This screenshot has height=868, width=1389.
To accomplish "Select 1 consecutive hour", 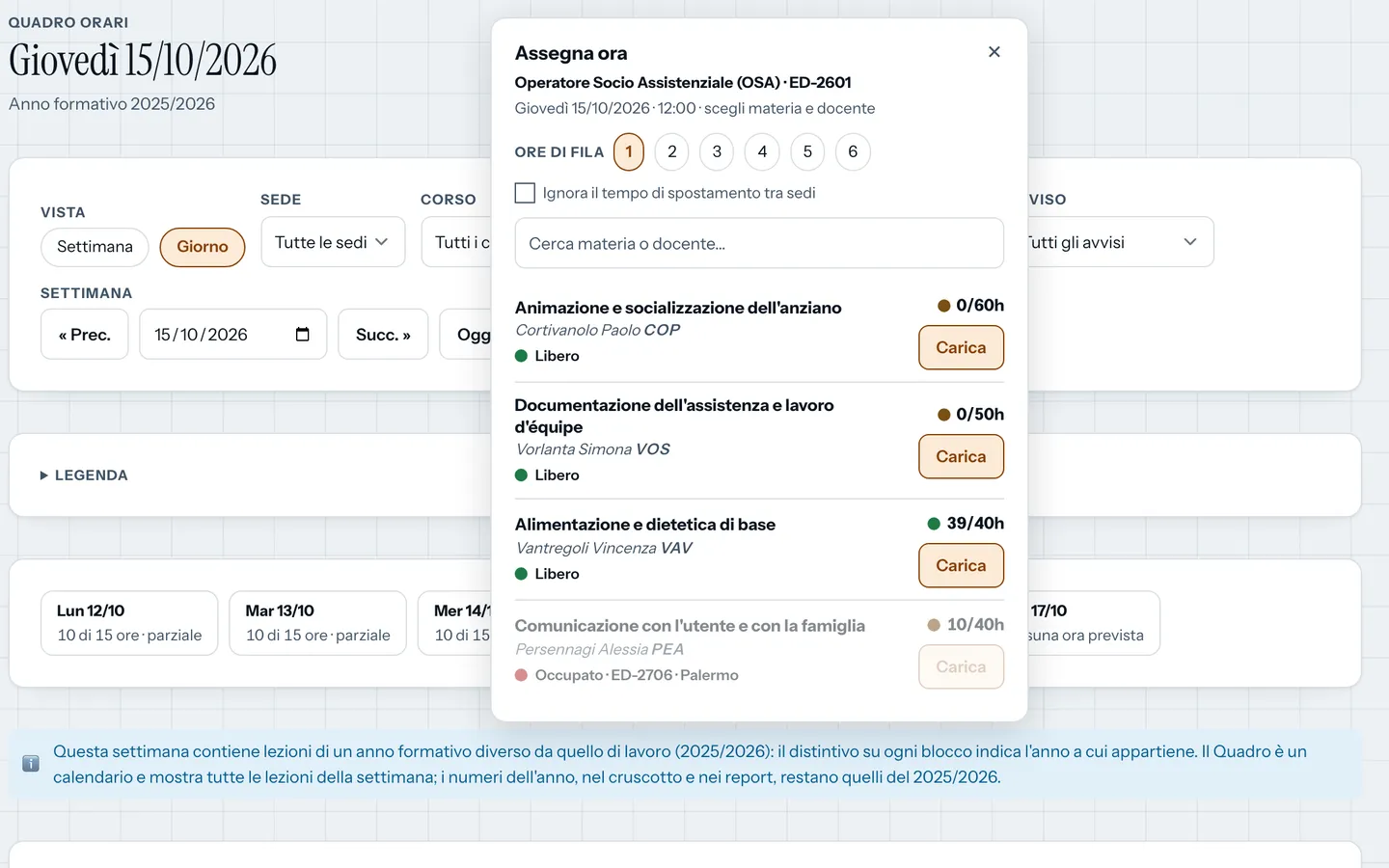I will [x=629, y=151].
